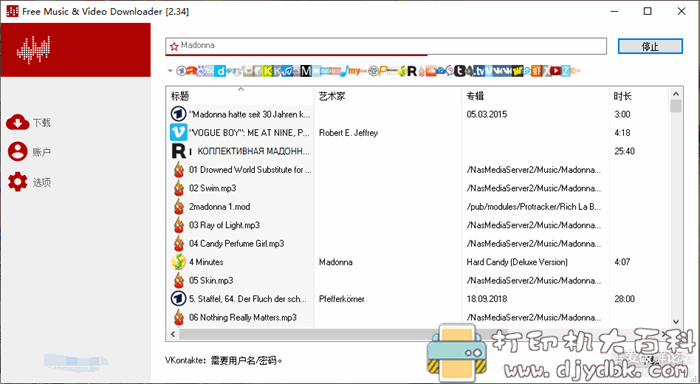Click the 4:18 duration cell
Image resolution: width=700 pixels, height=384 pixels.
622,133
